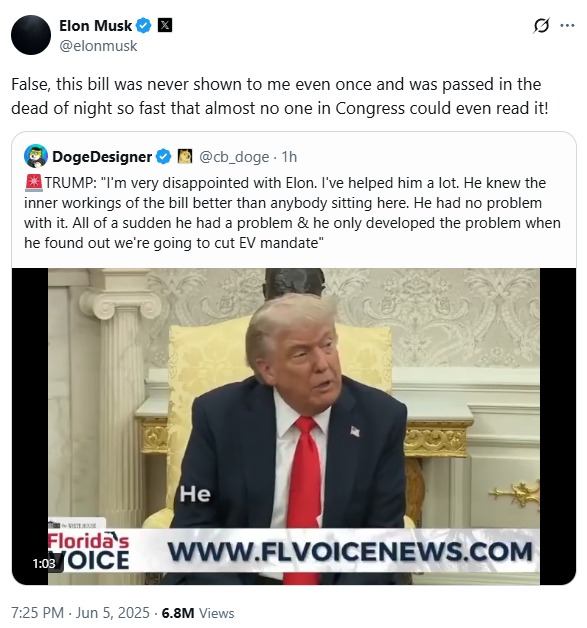View the 6.8M Views count
This screenshot has width=587, height=628.
pyautogui.click(x=198, y=613)
